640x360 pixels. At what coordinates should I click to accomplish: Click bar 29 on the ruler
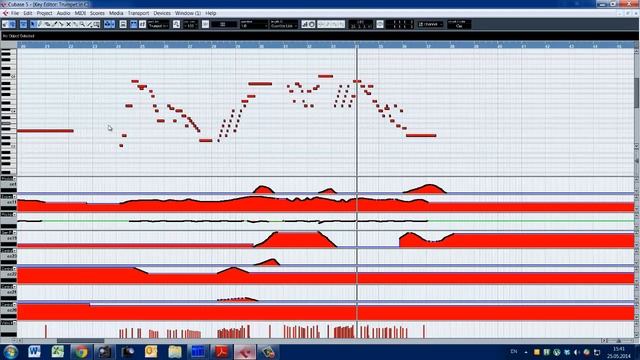[x=238, y=46]
